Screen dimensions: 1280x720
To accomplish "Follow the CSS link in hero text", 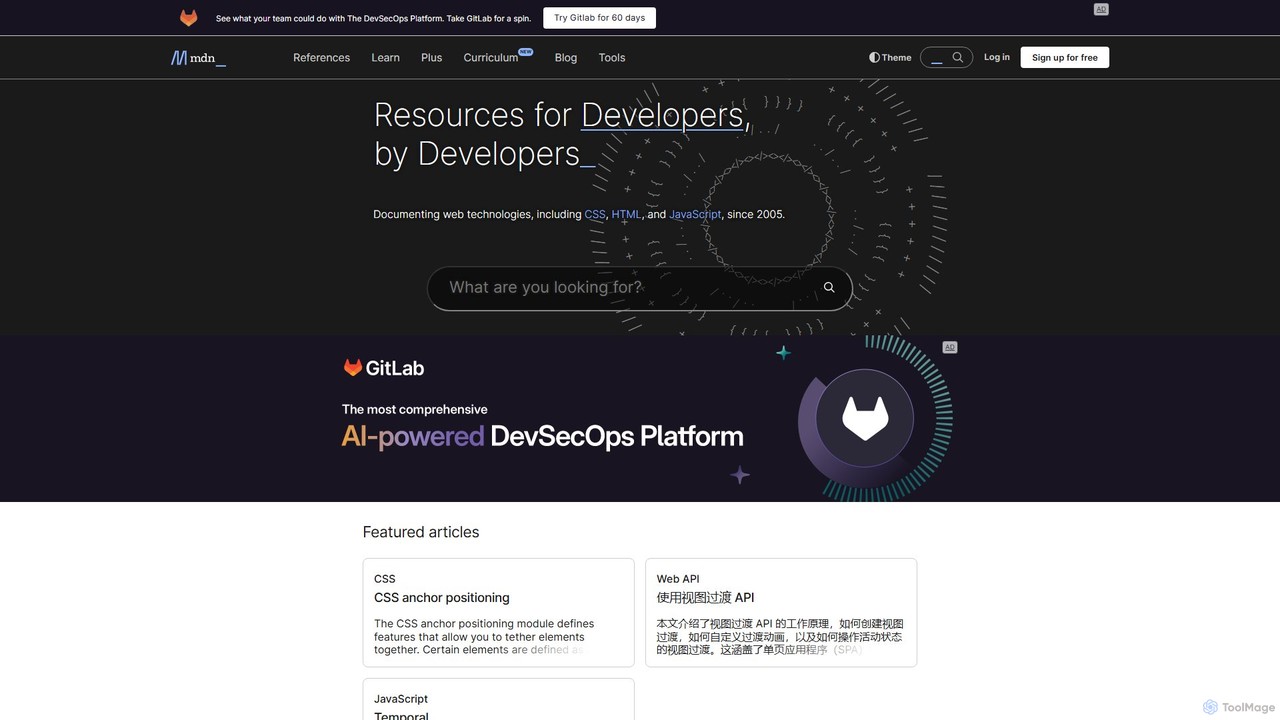I will click(x=595, y=214).
